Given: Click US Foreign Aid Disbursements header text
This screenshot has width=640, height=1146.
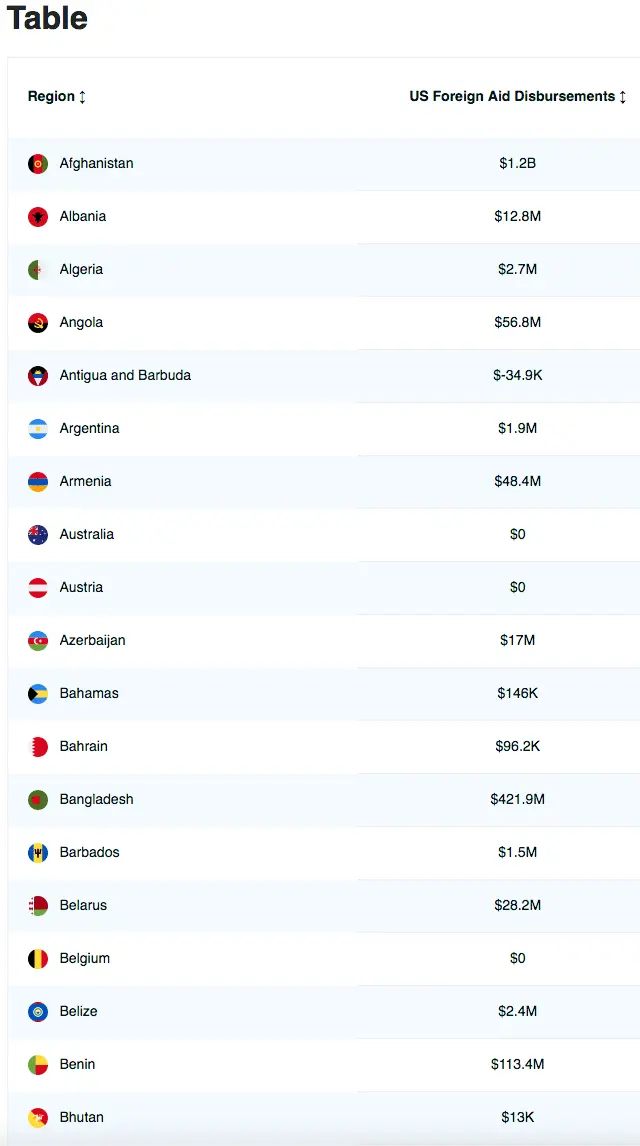Looking at the screenshot, I should click(x=512, y=96).
